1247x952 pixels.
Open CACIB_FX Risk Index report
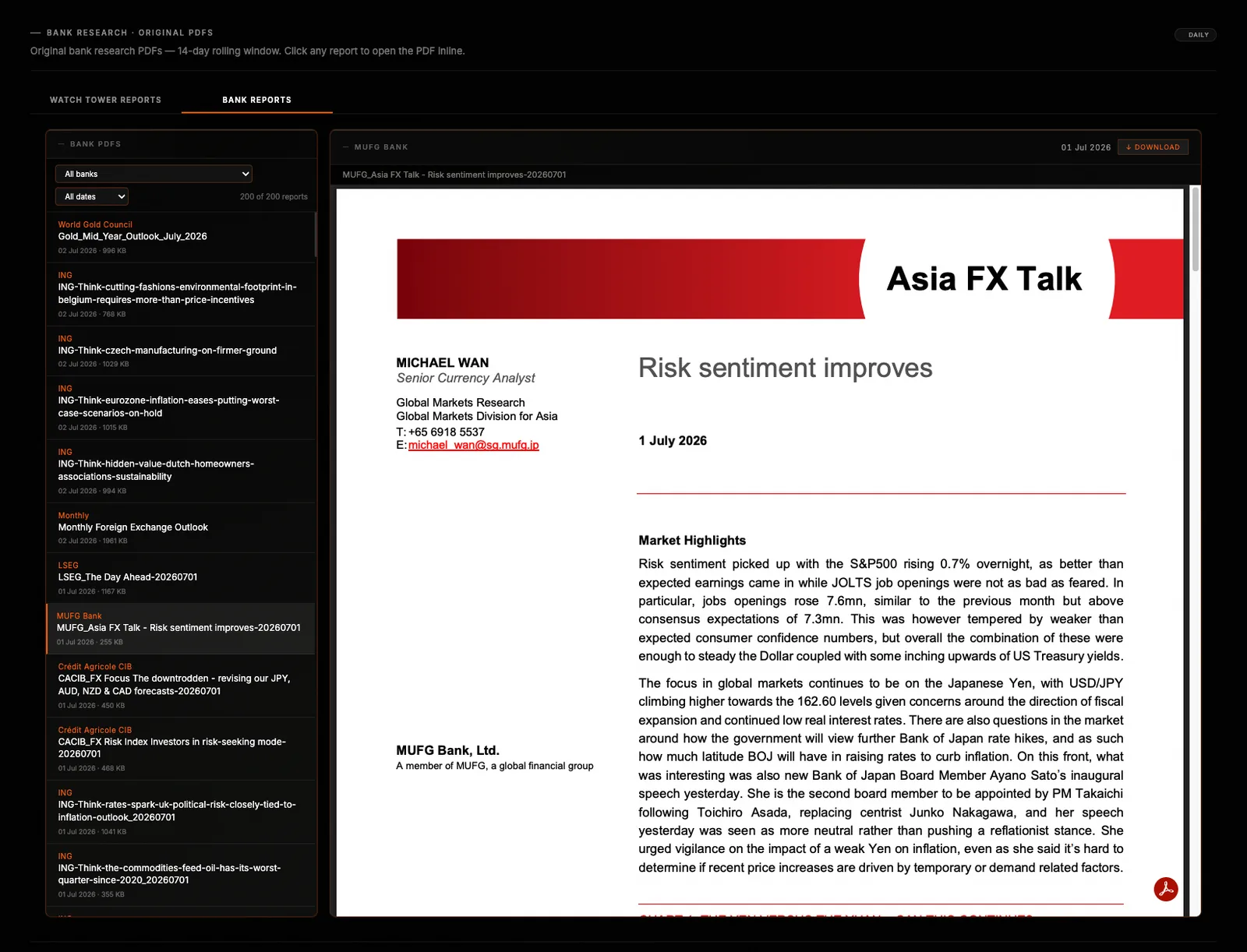[181, 749]
